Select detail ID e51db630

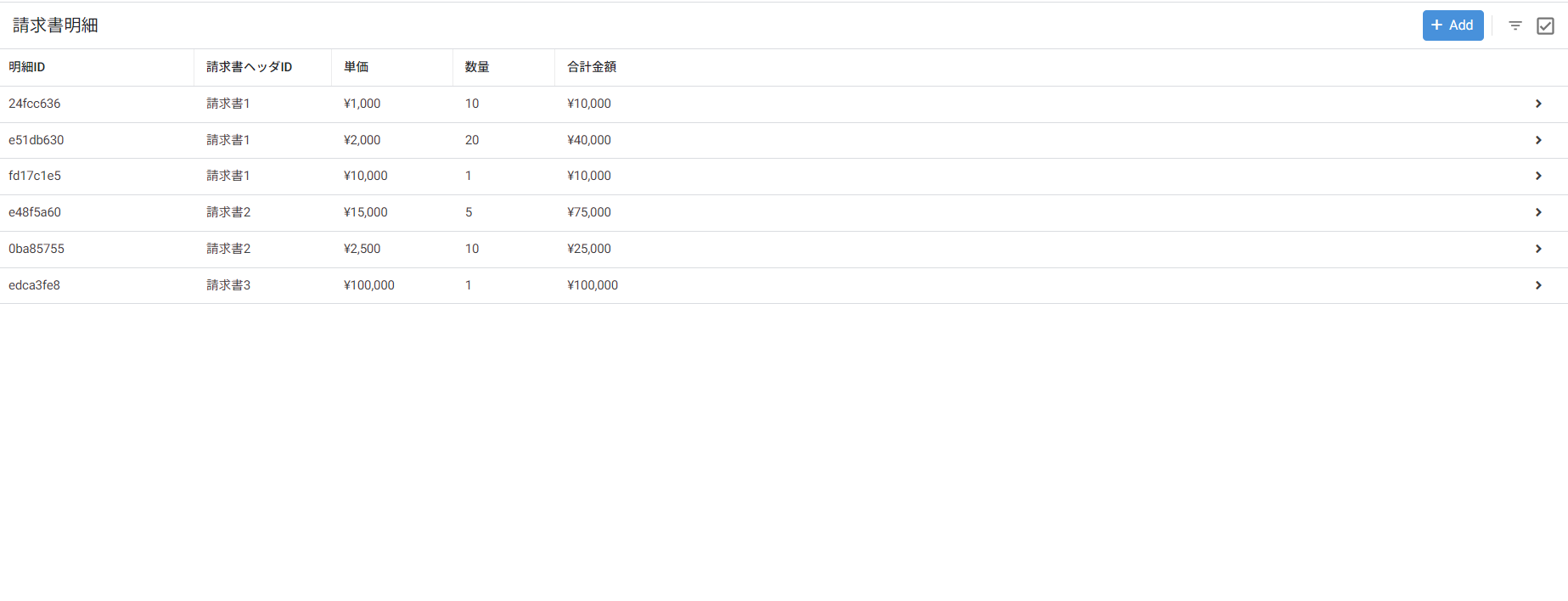[x=37, y=140]
